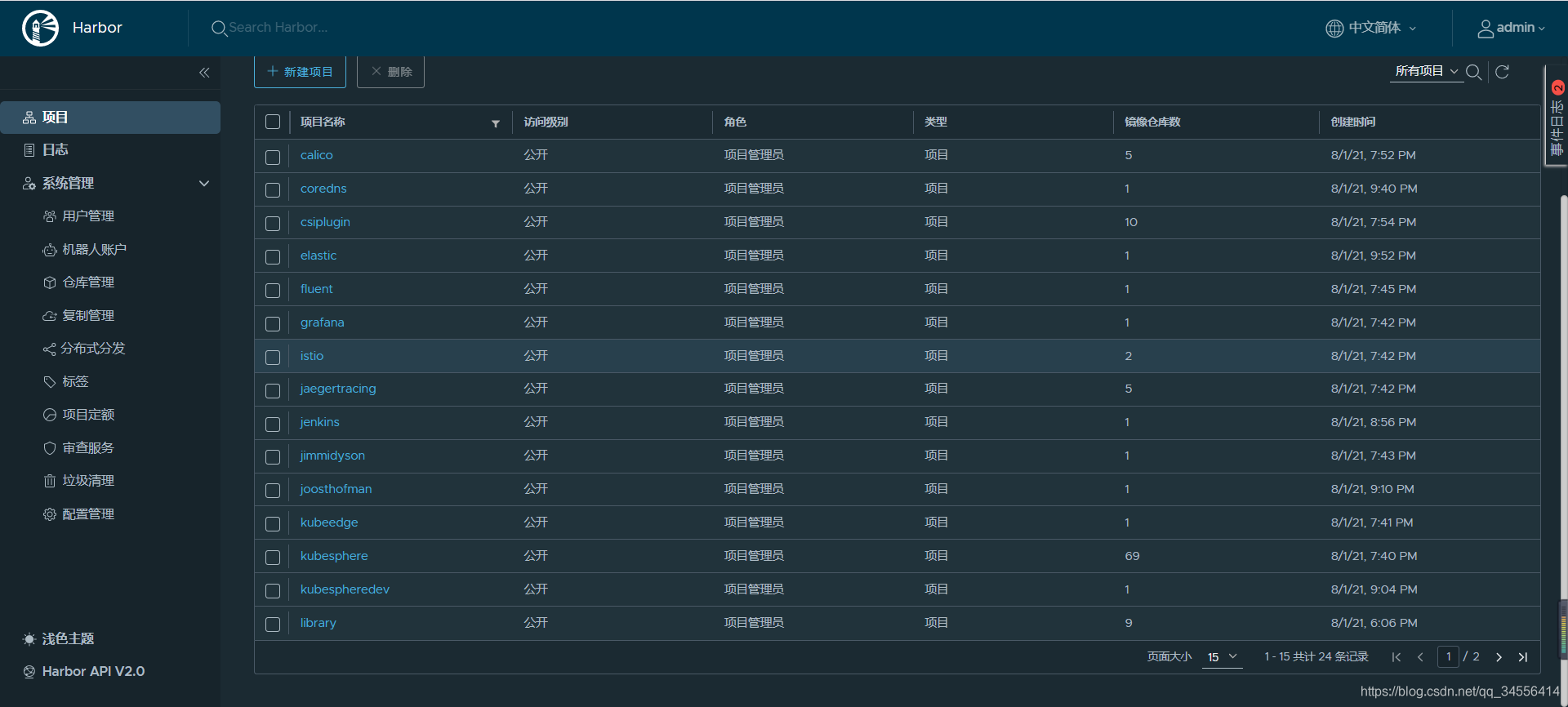1568x707 pixels.
Task: Open 复制管理 in the sidebar
Action: tap(88, 316)
